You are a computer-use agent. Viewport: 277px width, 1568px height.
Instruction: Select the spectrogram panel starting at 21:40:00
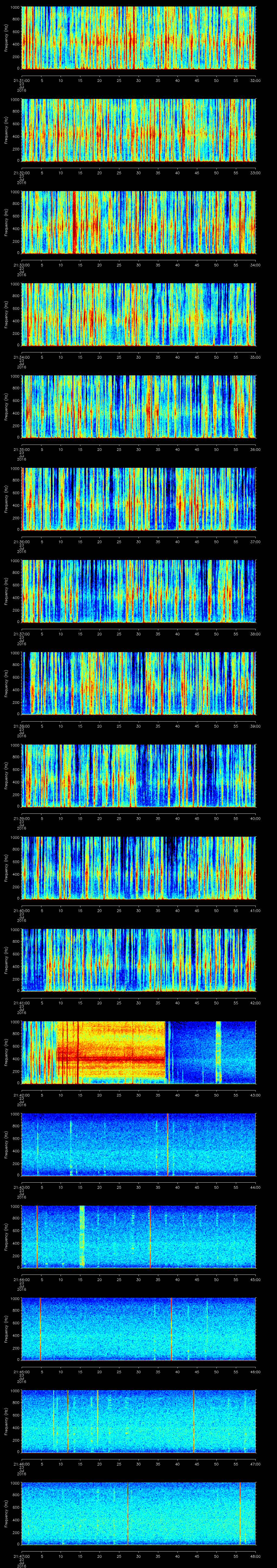[x=139, y=868]
